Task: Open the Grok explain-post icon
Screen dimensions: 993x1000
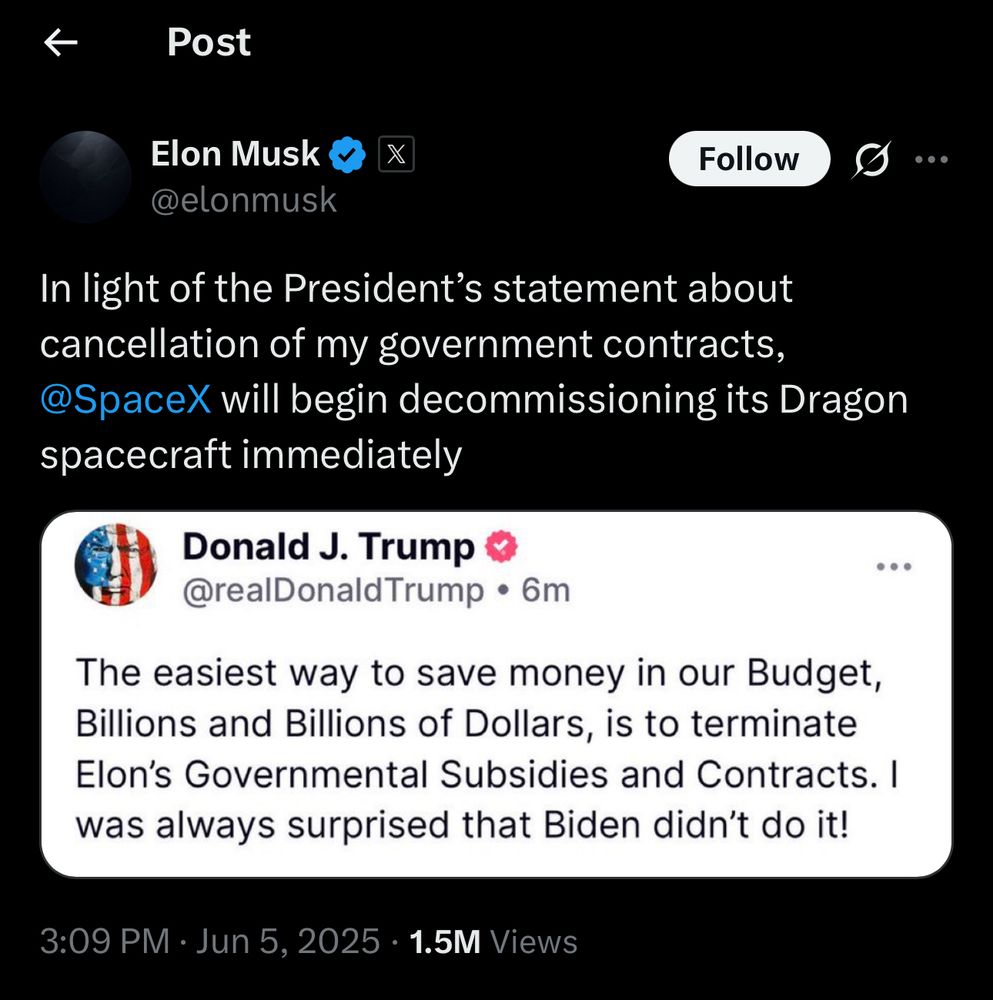Action: point(870,160)
